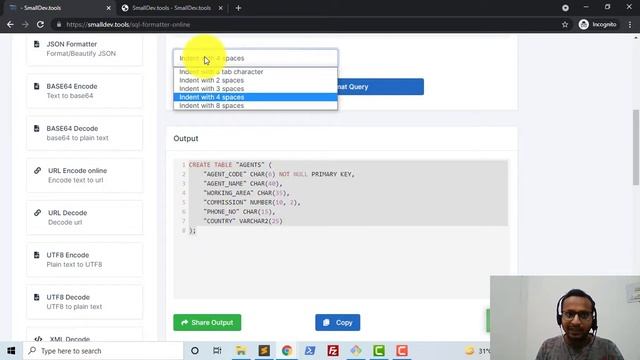Choose Indent with 8 spaces
Image resolution: width=640 pixels, height=360 pixels.
pyautogui.click(x=256, y=105)
